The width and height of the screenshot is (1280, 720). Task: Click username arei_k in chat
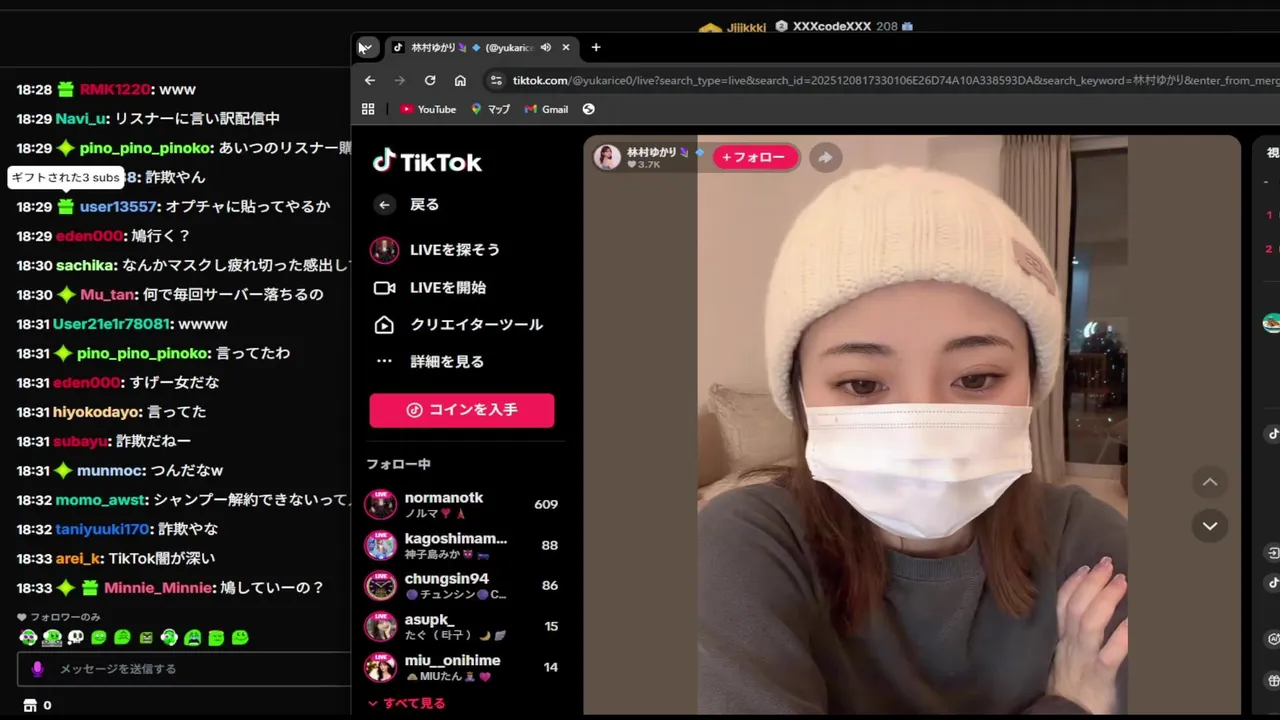(x=78, y=558)
